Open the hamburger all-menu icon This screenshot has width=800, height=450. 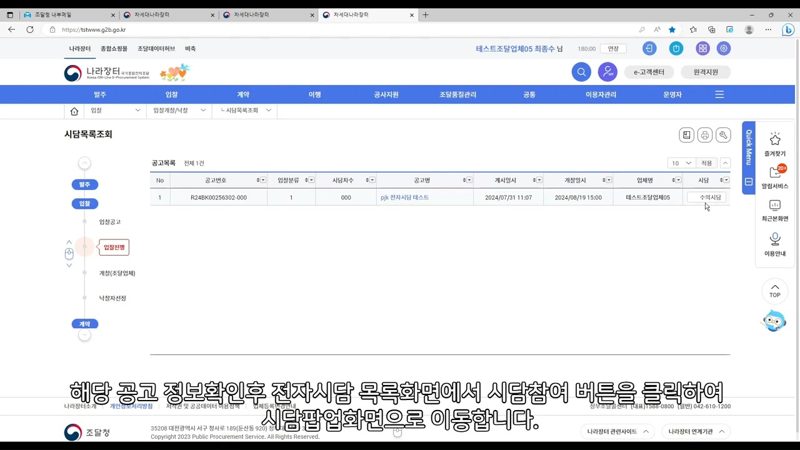click(x=719, y=94)
